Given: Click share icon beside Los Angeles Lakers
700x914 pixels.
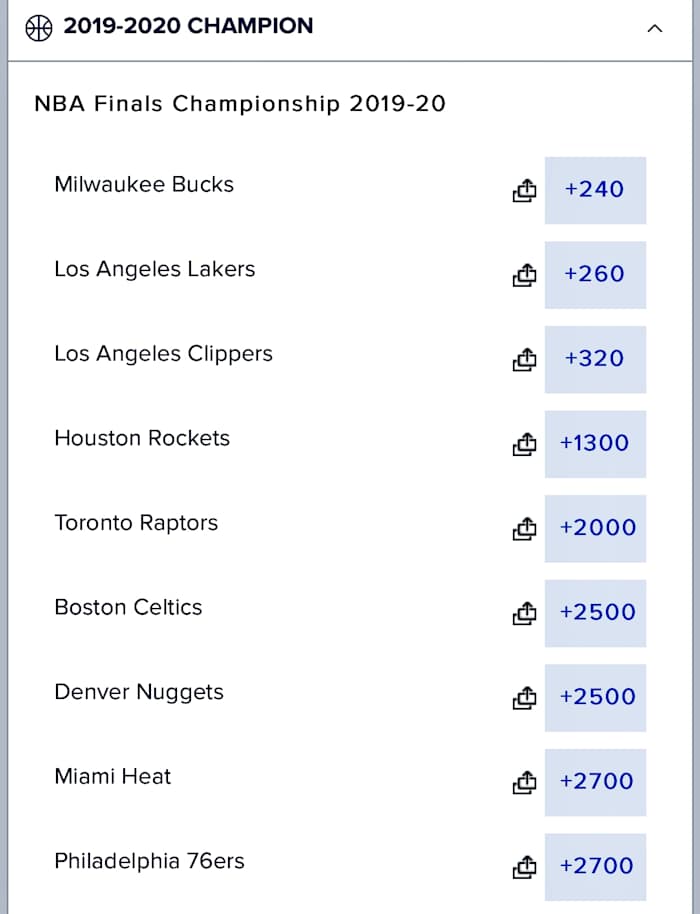Looking at the screenshot, I should 525,275.
